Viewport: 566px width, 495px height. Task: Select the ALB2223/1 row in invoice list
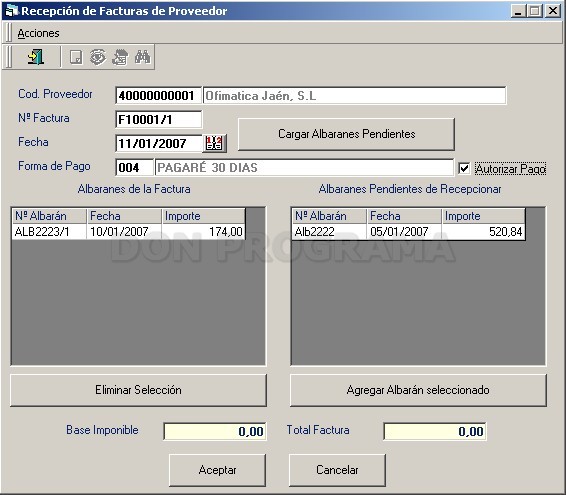[129, 231]
